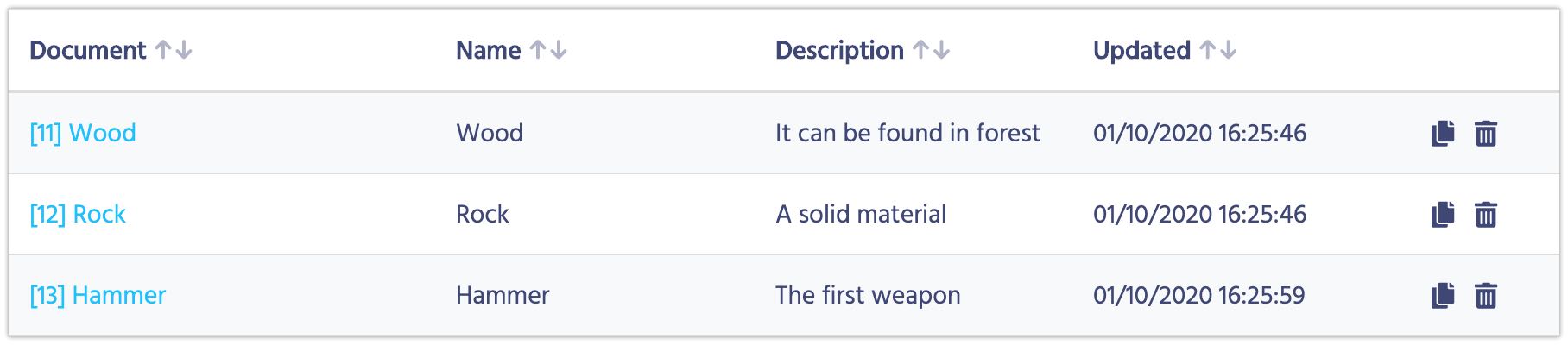Open the [13] Hammer document link
1568x345 pixels.
tap(98, 295)
